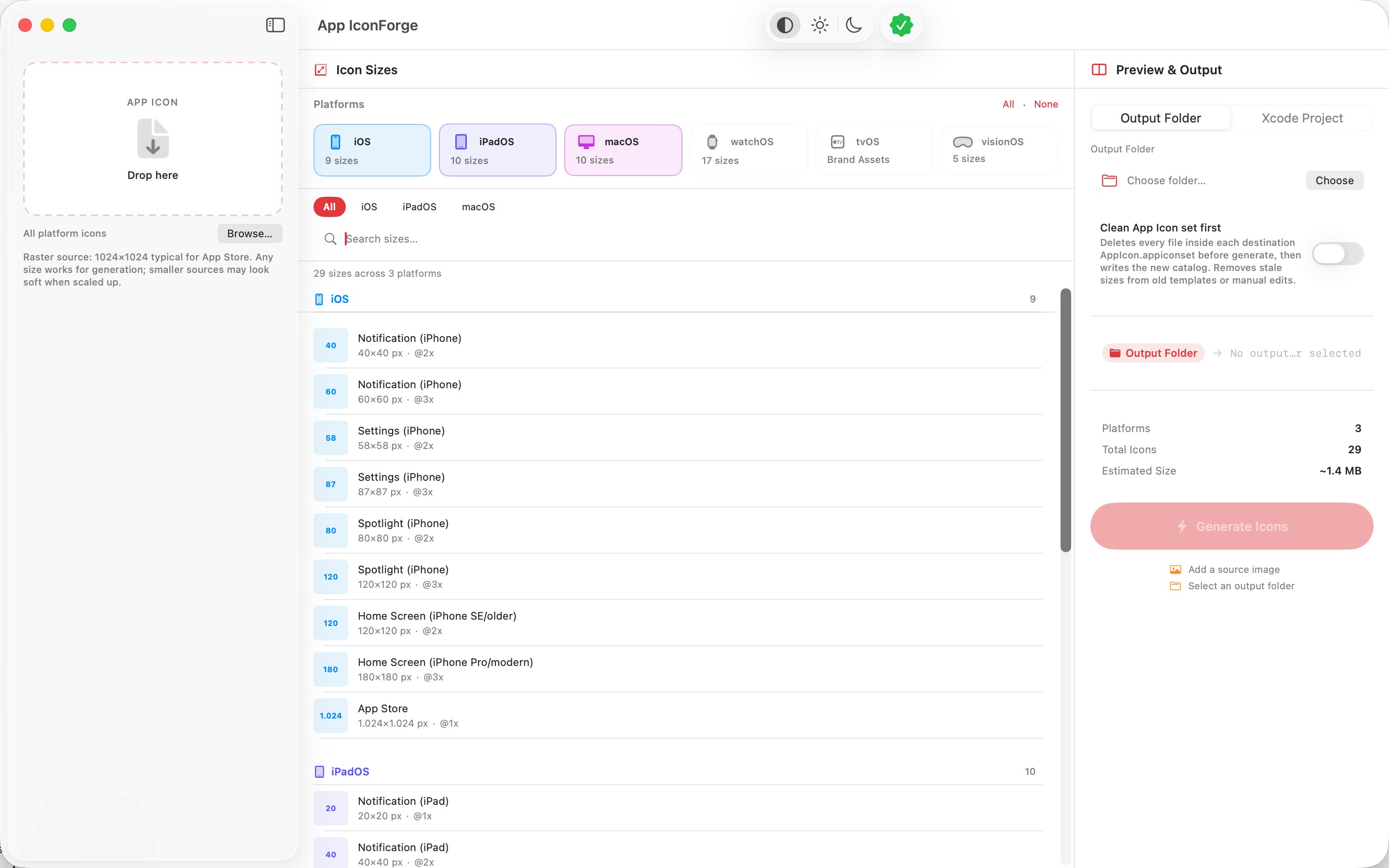Click the 87 size badge
This screenshot has height=868, width=1389.
coord(330,485)
